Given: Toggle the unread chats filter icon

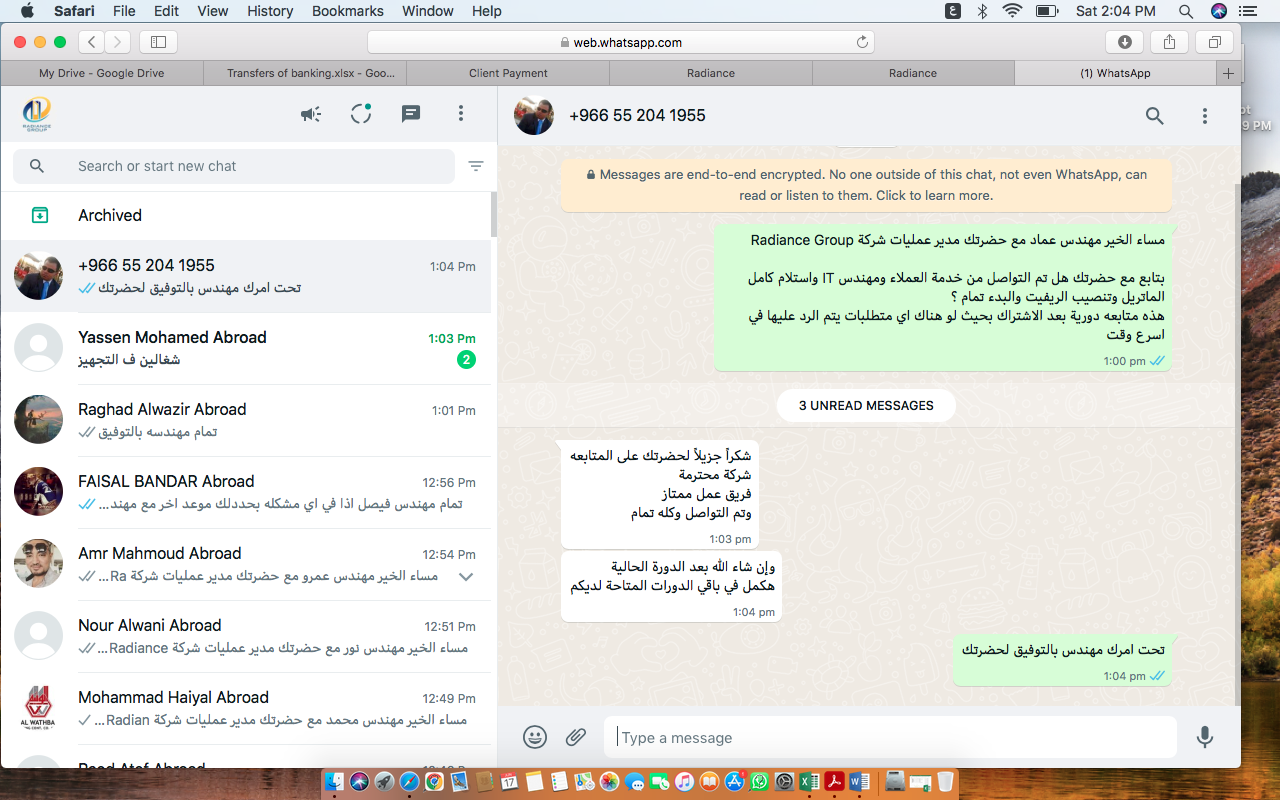Looking at the screenshot, I should click(476, 166).
